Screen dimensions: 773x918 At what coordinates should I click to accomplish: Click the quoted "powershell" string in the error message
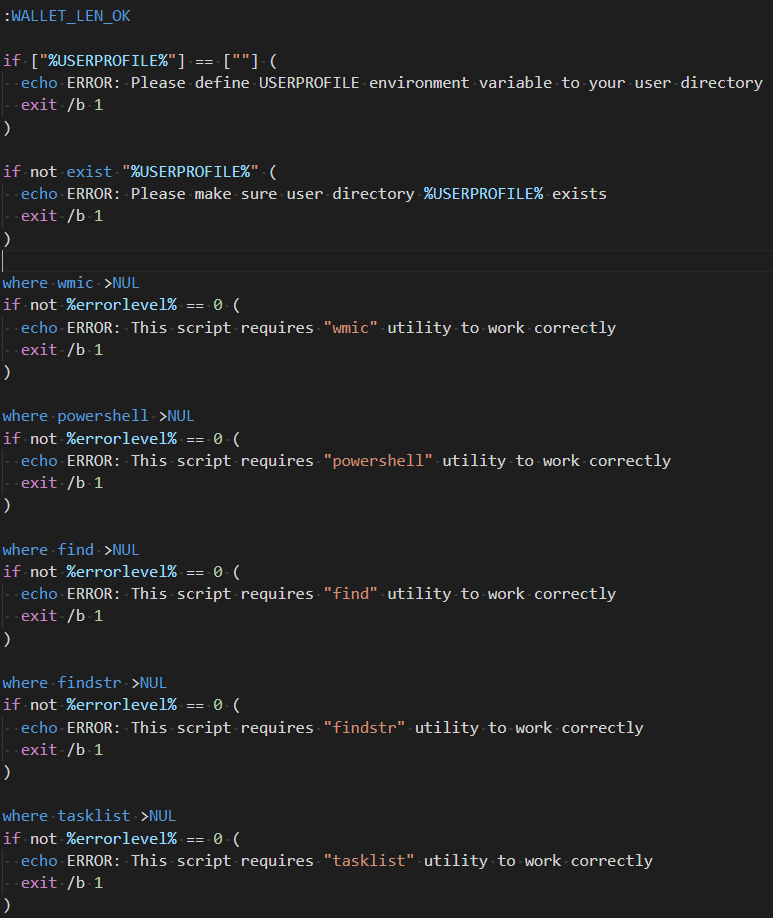coord(378,461)
